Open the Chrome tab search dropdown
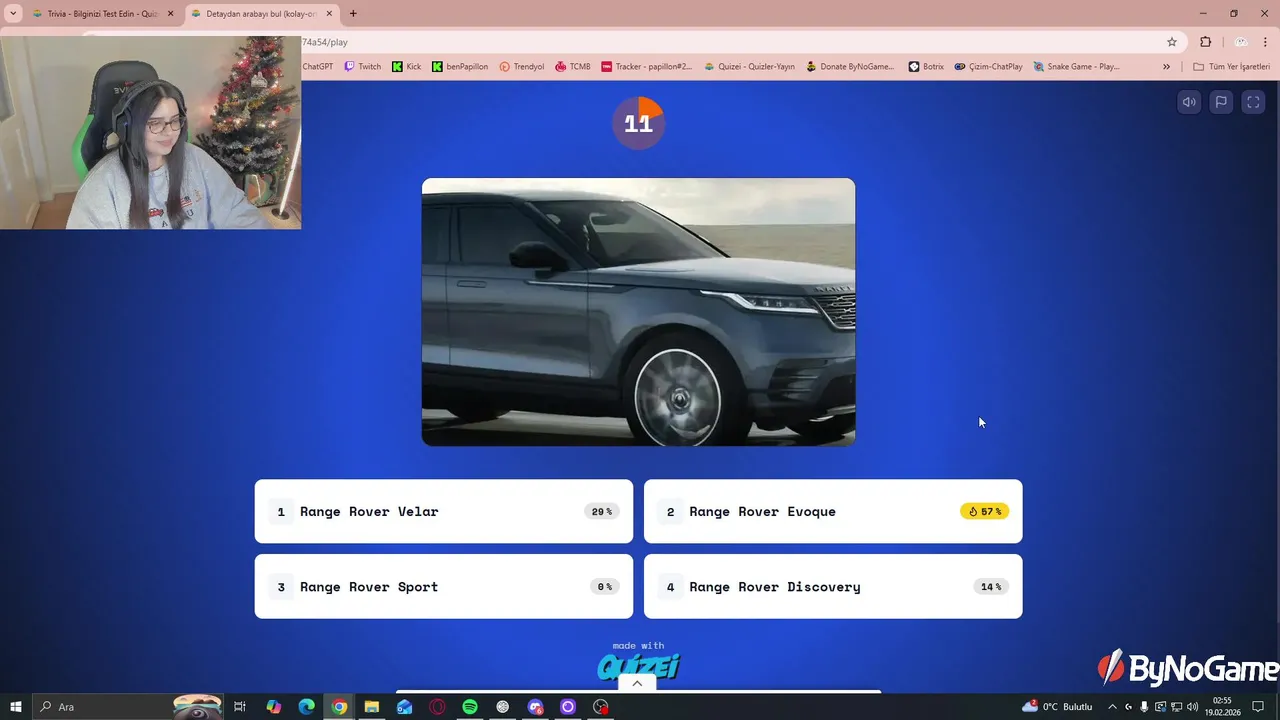 pyautogui.click(x=13, y=14)
